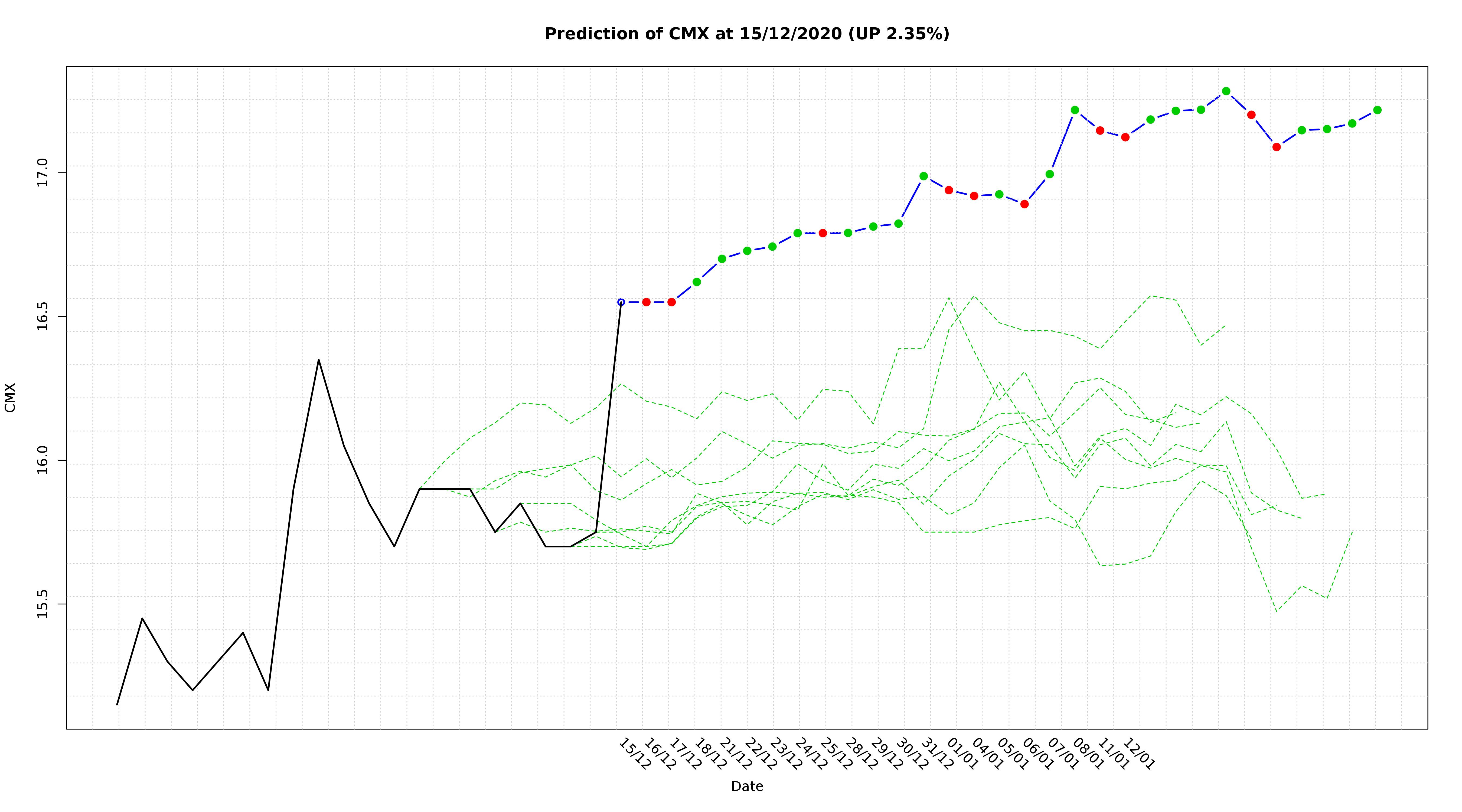Screen dimensions: 1462x812
Task: Click the Date x-axis label
Action: (x=747, y=787)
